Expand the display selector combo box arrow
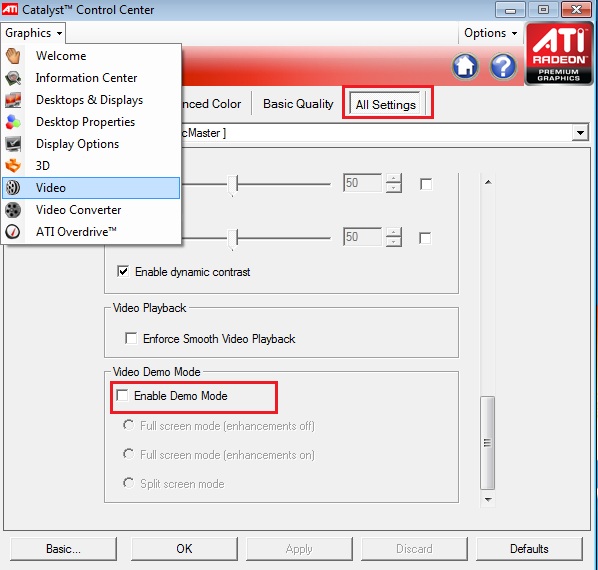Screen dimensions: 598x570 pyautogui.click(x=580, y=133)
